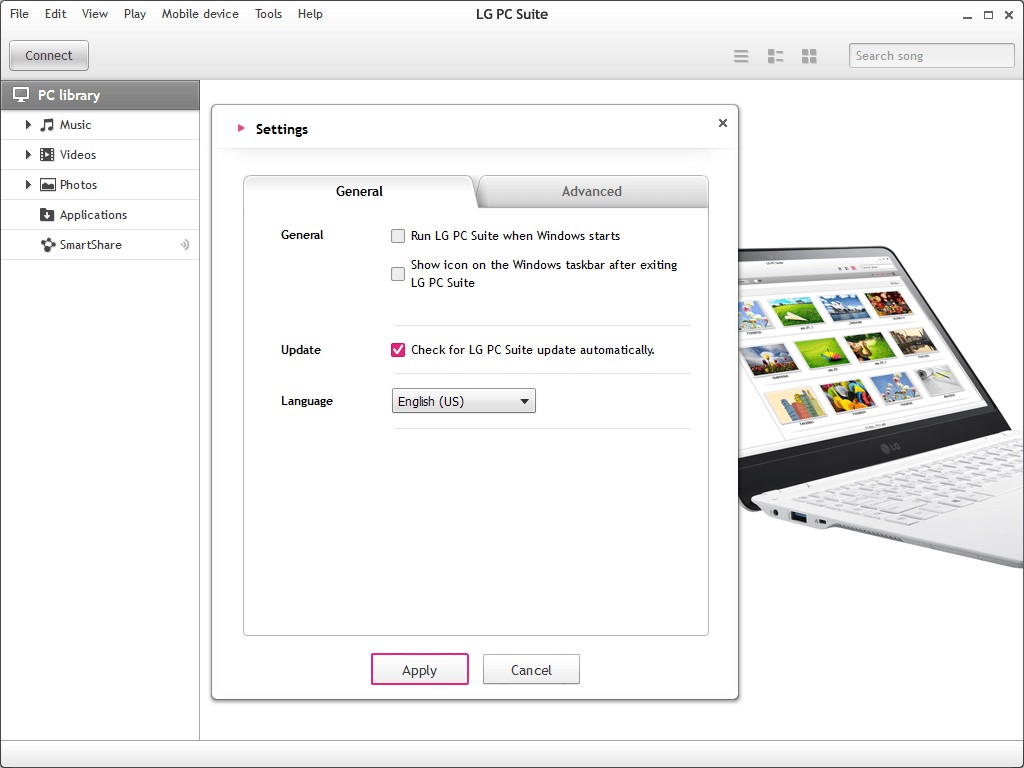The image size is (1024, 768).
Task: Enable Show icon on Windows taskbar checkbox
Action: point(398,273)
